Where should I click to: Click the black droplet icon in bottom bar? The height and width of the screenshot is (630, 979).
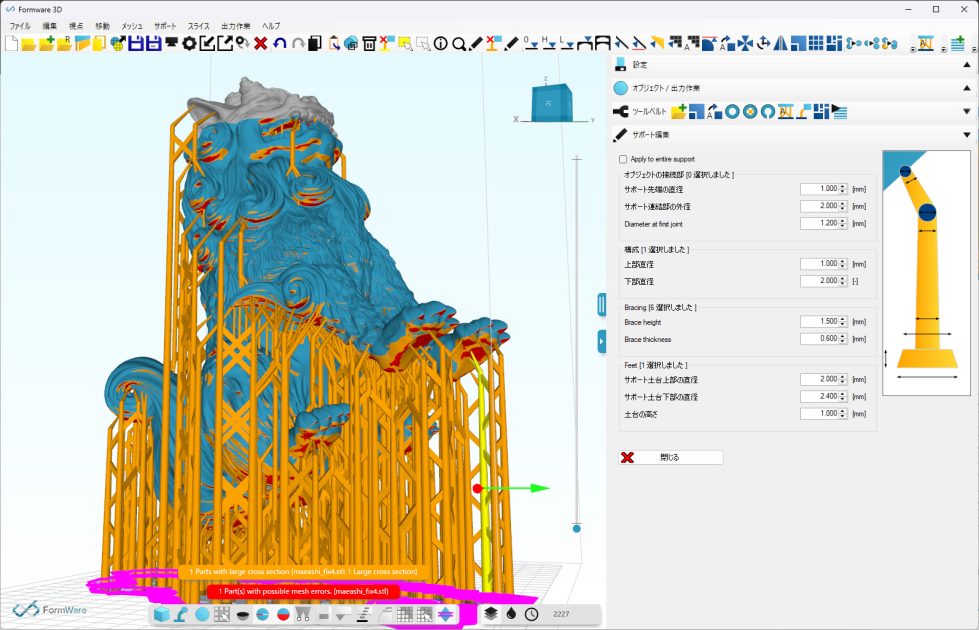(x=511, y=614)
